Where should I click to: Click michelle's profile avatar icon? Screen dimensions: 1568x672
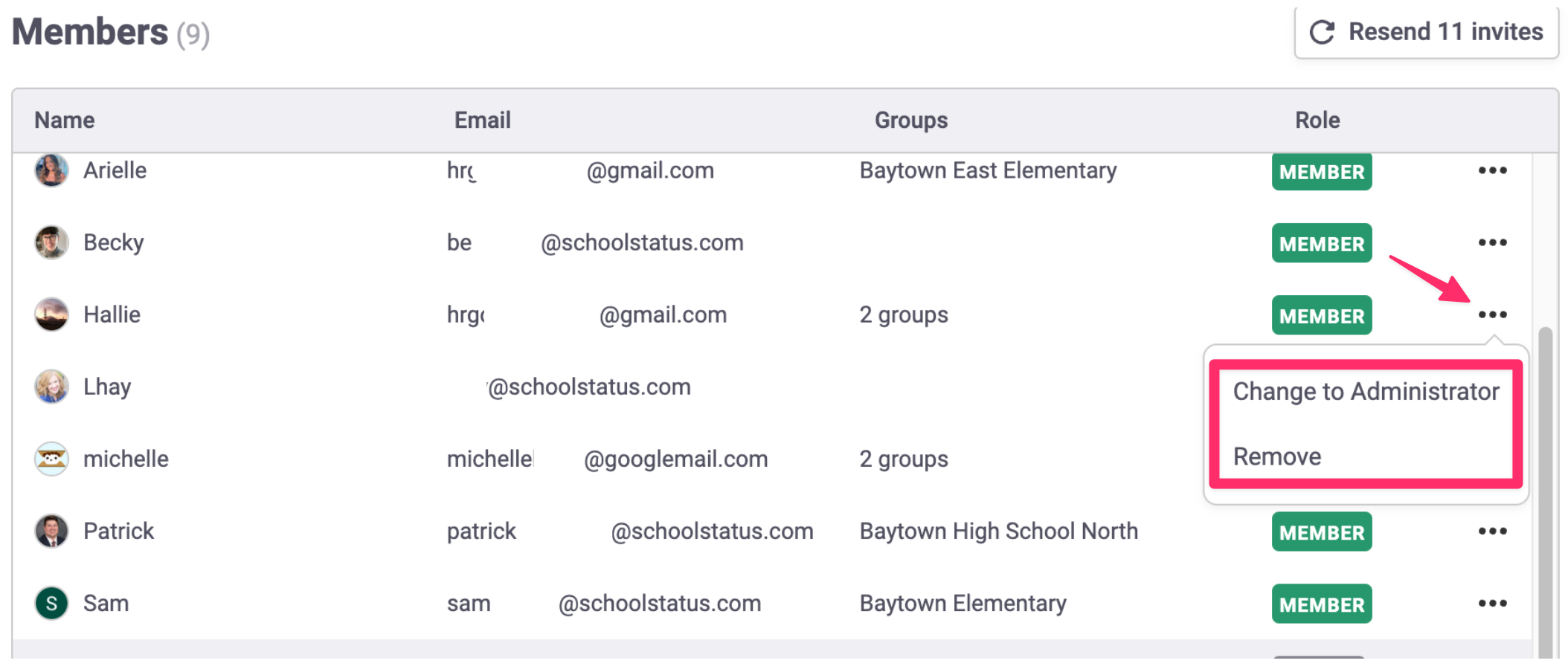coord(51,459)
